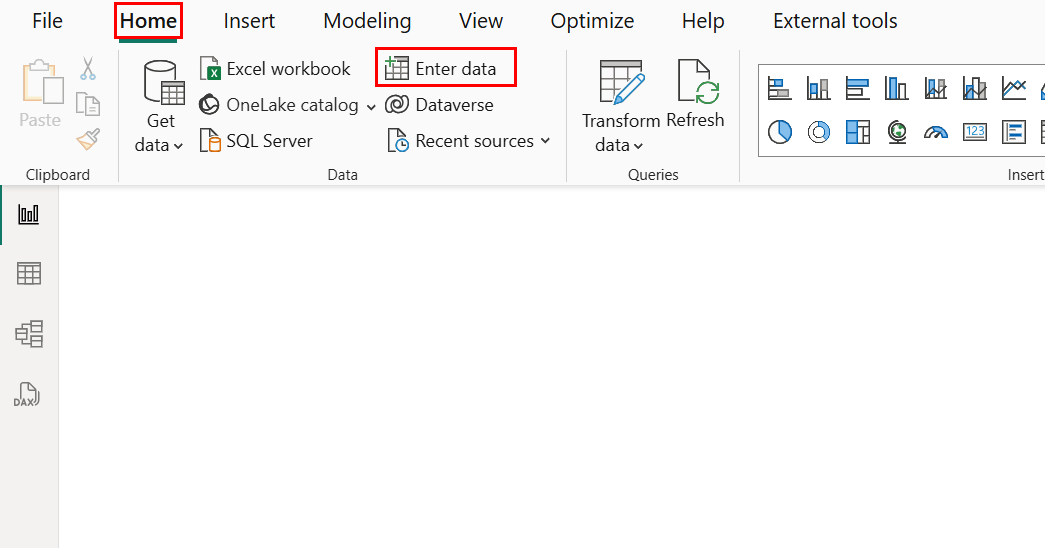Screen dimensions: 1045x548
Task: Open the Modeling tab
Action: point(367,21)
